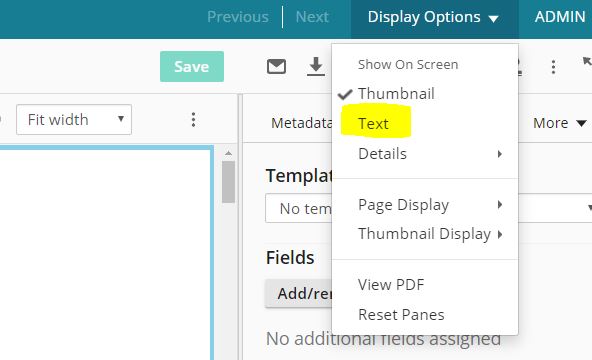Open the toolbar's vertical ellipsis menu at right
This screenshot has width=592, height=360.
point(553,67)
